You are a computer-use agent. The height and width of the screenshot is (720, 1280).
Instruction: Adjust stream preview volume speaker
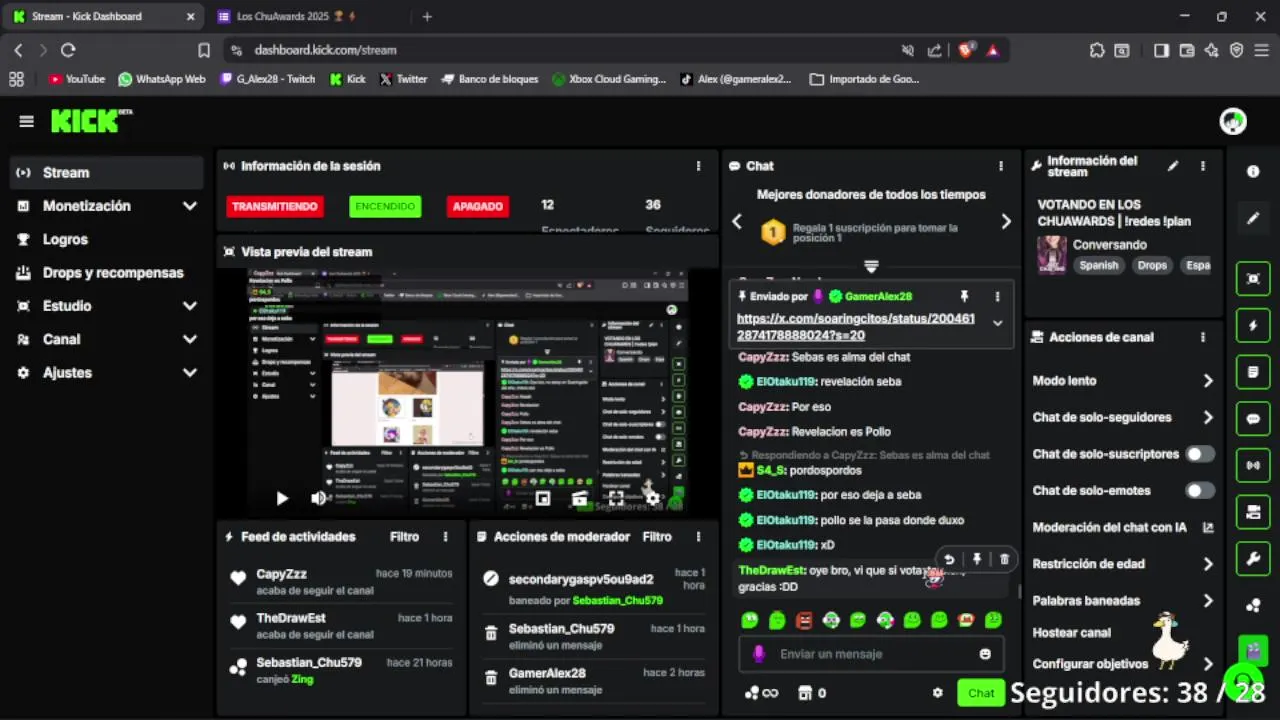coord(319,498)
